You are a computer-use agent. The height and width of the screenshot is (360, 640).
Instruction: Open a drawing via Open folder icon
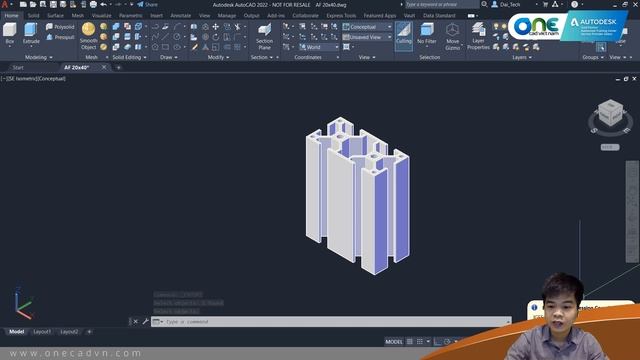pyautogui.click(x=33, y=4)
